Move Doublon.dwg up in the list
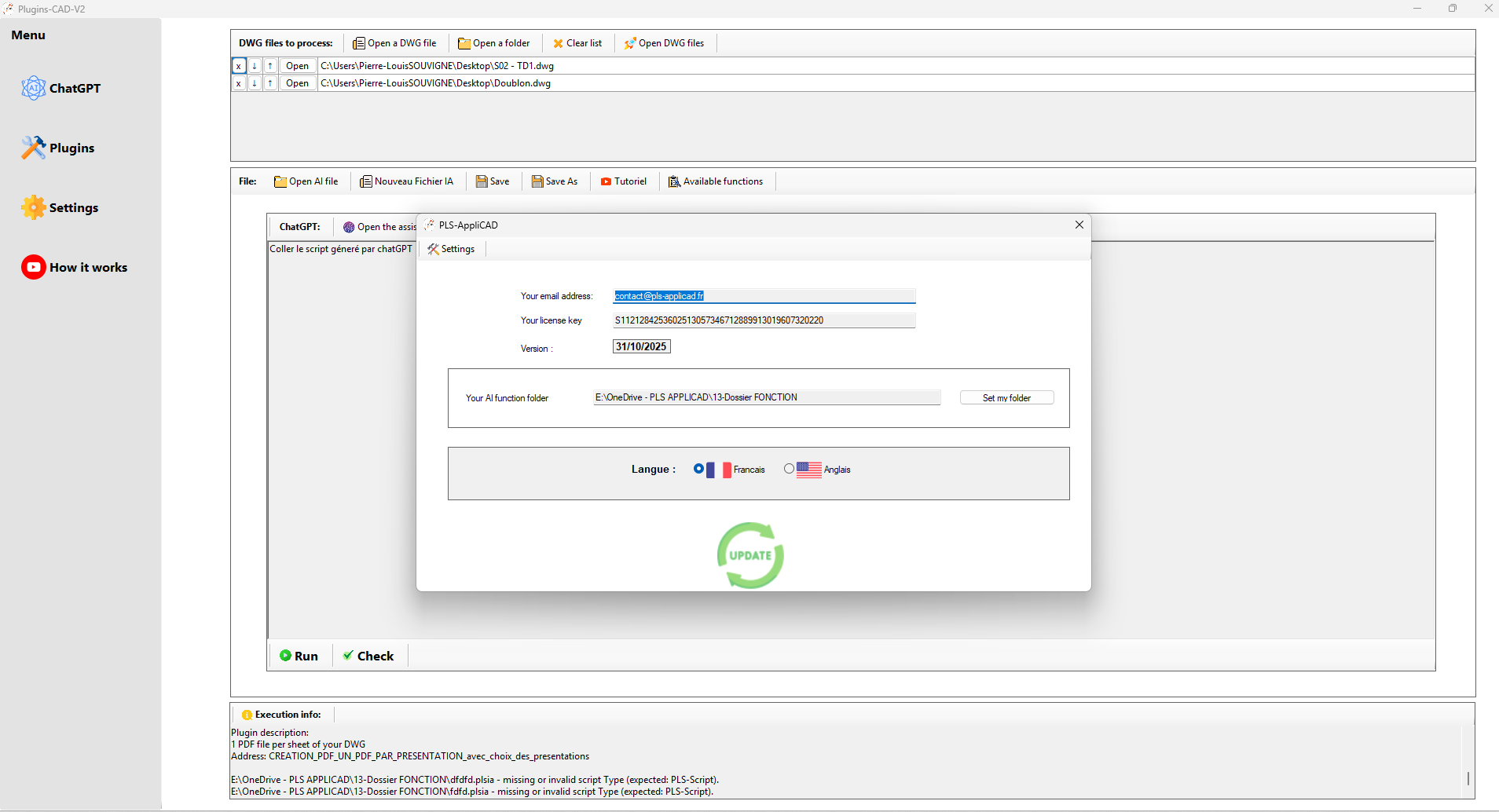The image size is (1499, 812). point(270,83)
